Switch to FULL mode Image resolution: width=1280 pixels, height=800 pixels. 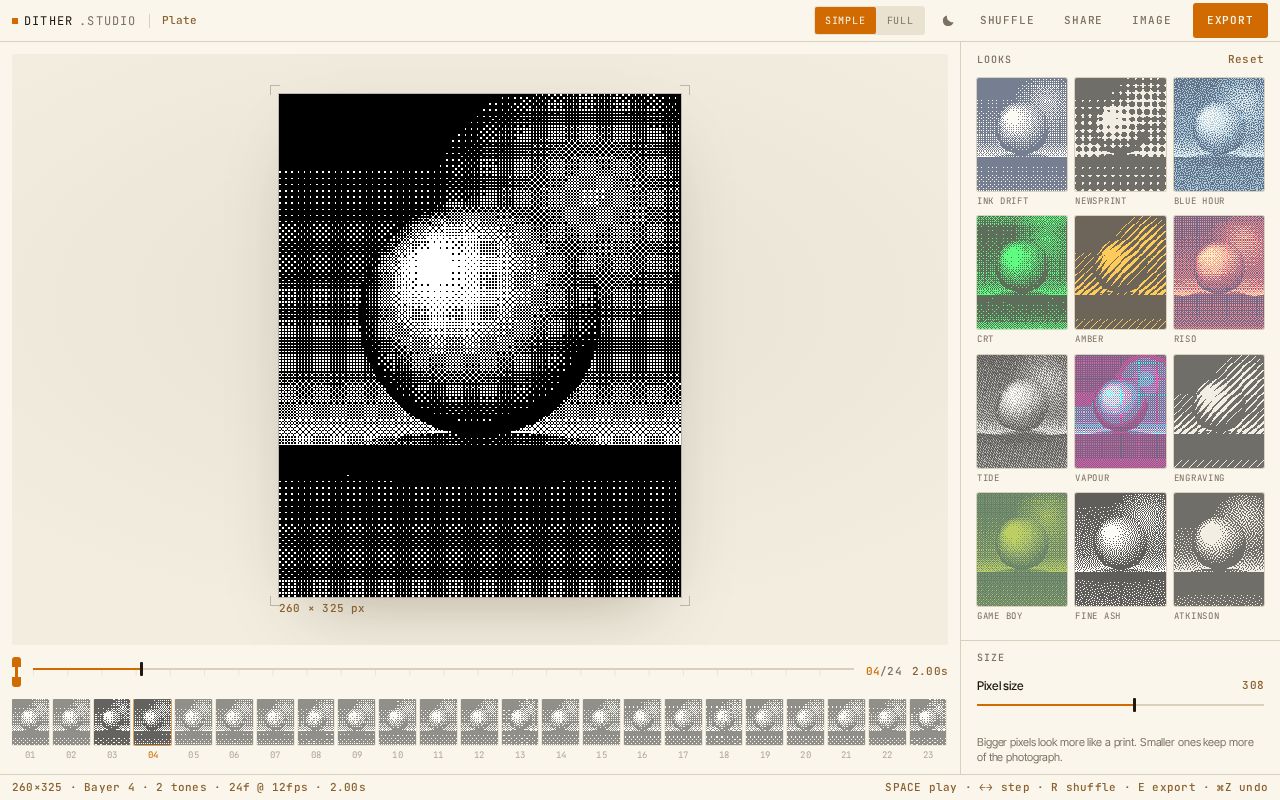(x=900, y=21)
